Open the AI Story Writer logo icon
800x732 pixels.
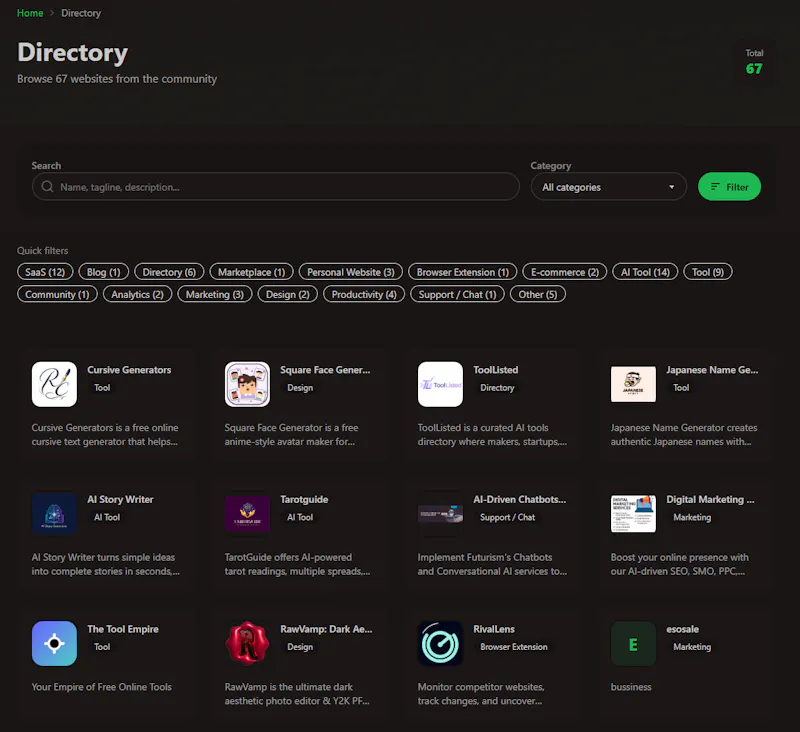(54, 514)
